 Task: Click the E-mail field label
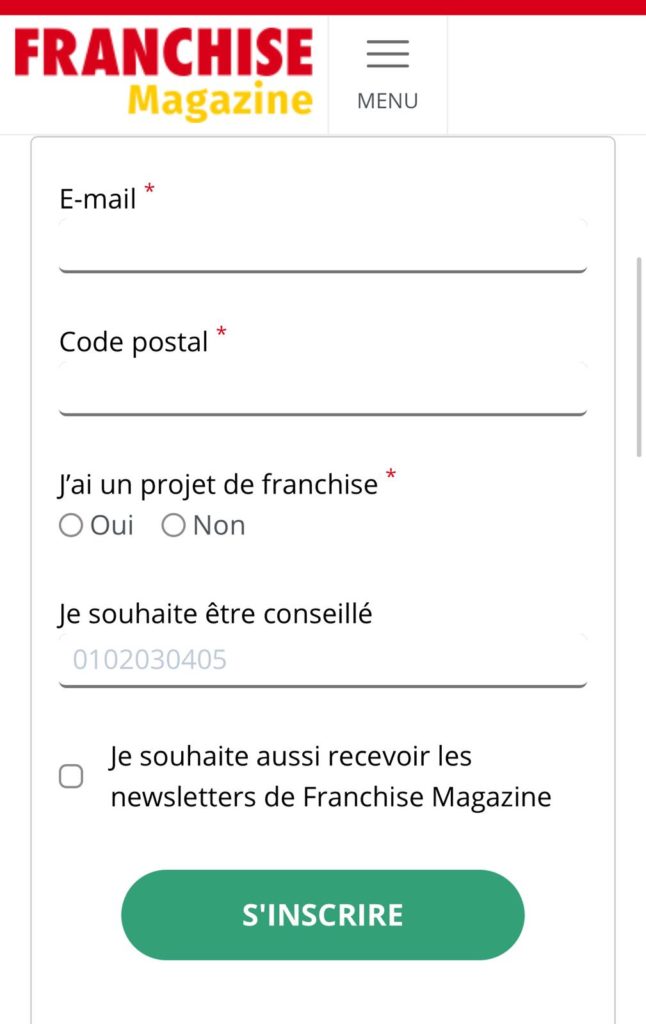[x=98, y=199]
